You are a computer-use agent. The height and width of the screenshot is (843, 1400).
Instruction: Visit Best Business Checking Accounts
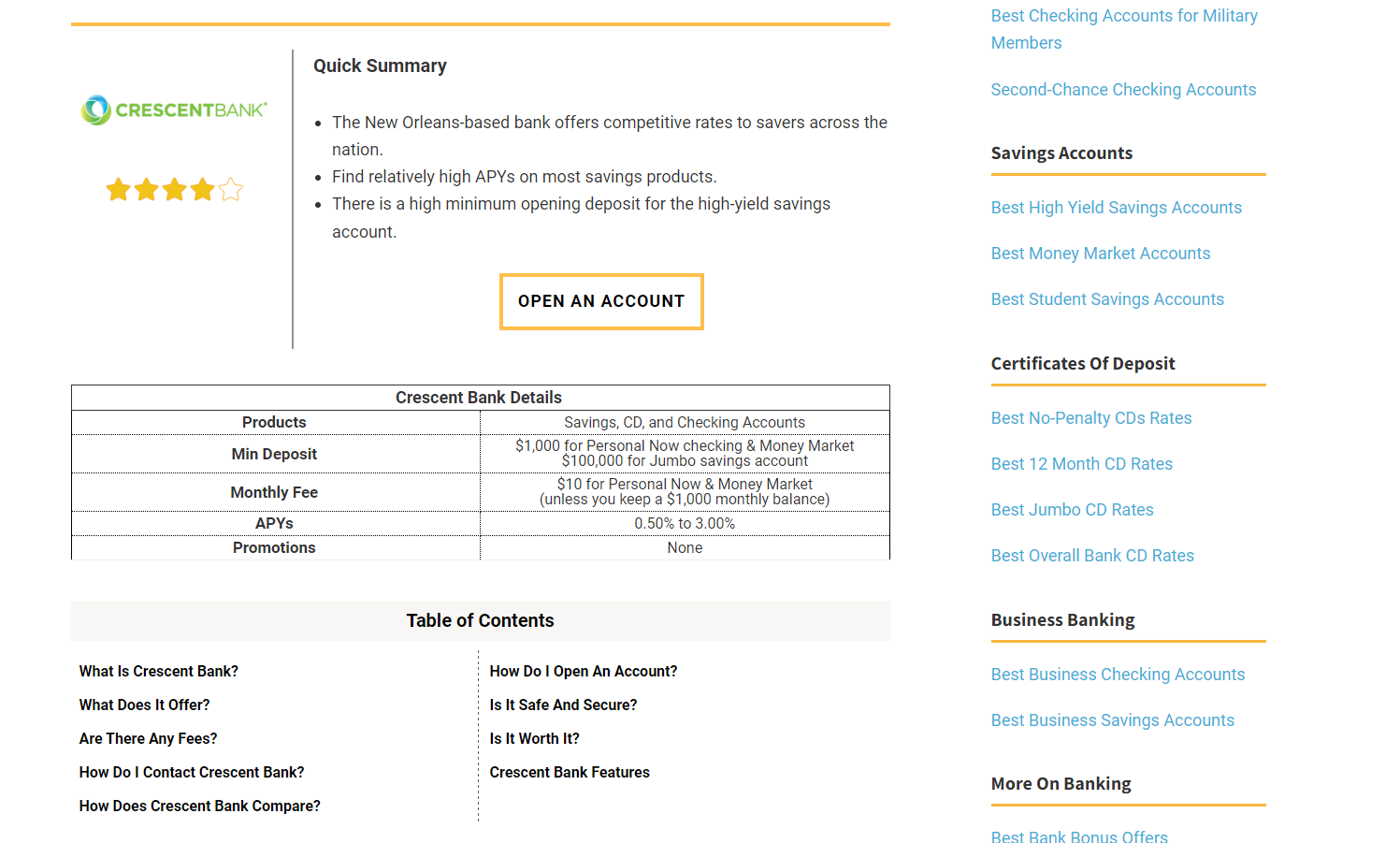coord(1118,675)
